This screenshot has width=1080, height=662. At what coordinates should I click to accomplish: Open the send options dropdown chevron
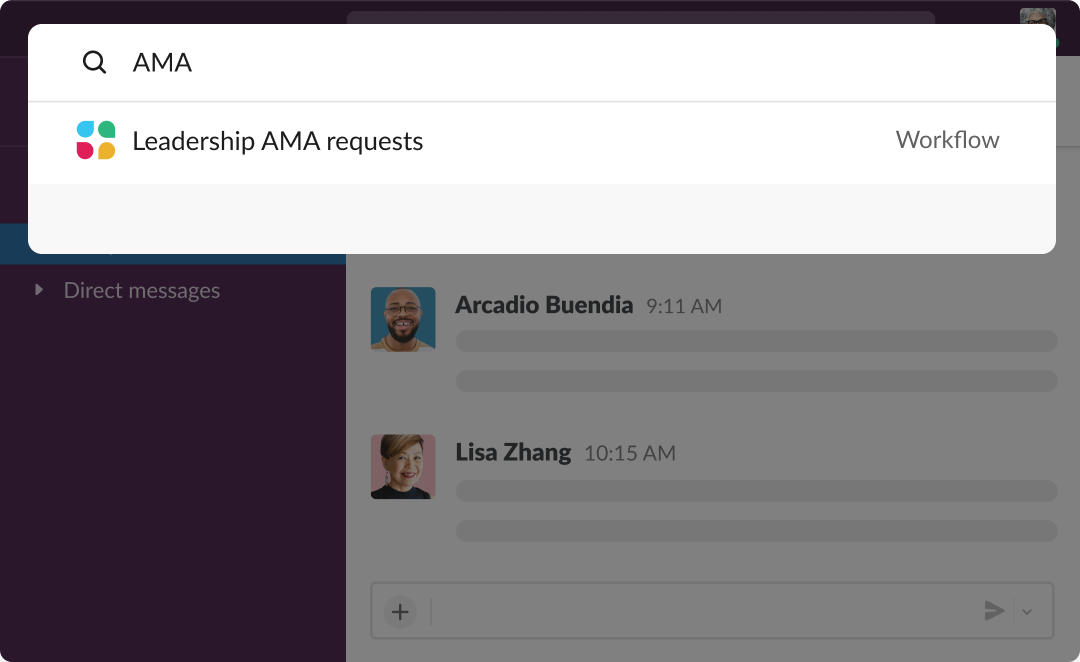click(x=1027, y=611)
